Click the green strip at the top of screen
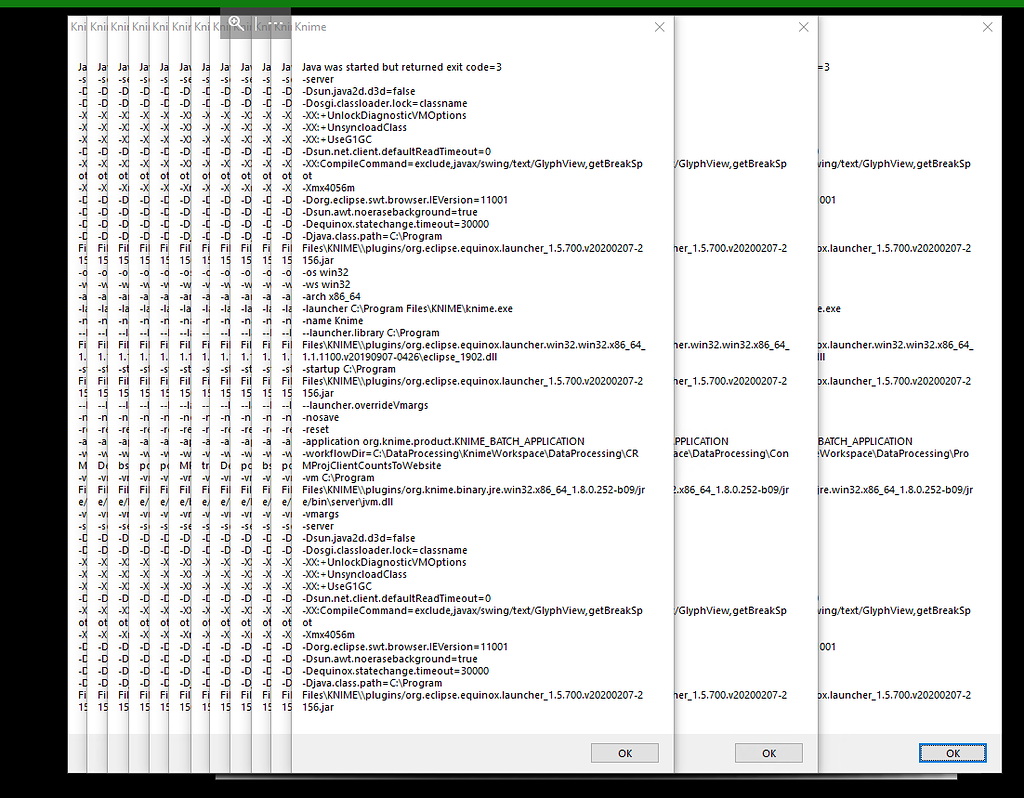The height and width of the screenshot is (798, 1024). click(512, 4)
